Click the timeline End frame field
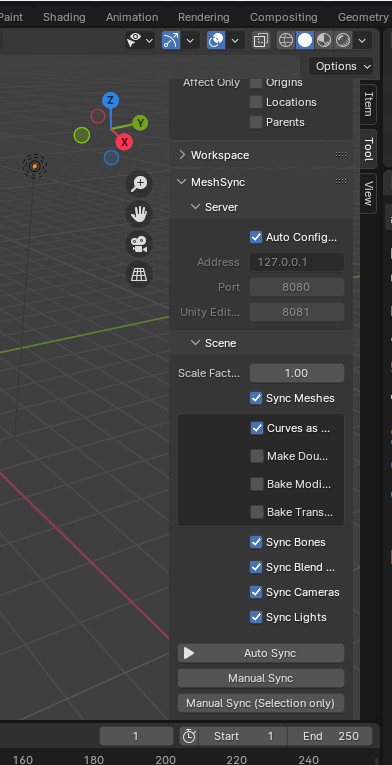This screenshot has width=392, height=765. point(330,736)
